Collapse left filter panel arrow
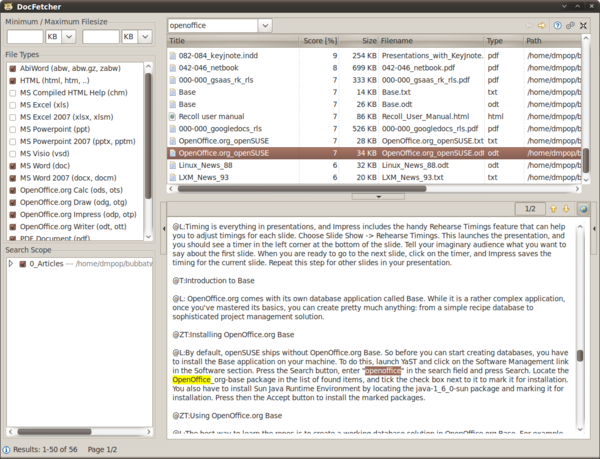Screen dimensions: 600x459 [164, 229]
